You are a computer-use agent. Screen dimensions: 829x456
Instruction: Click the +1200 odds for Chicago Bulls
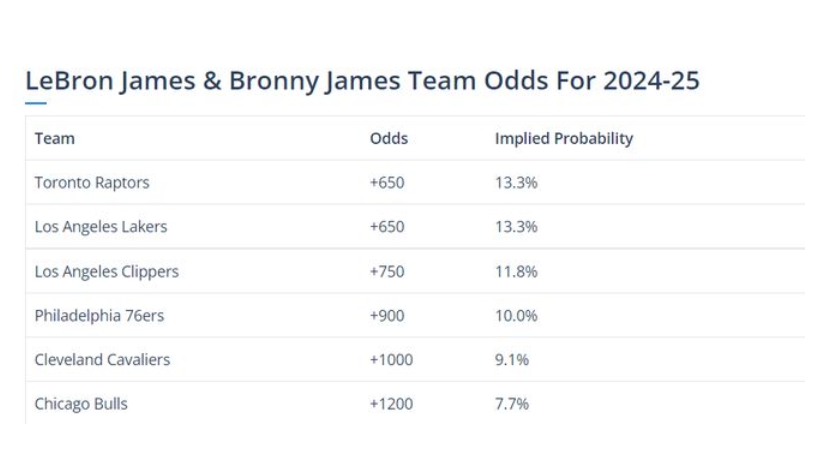tap(391, 404)
